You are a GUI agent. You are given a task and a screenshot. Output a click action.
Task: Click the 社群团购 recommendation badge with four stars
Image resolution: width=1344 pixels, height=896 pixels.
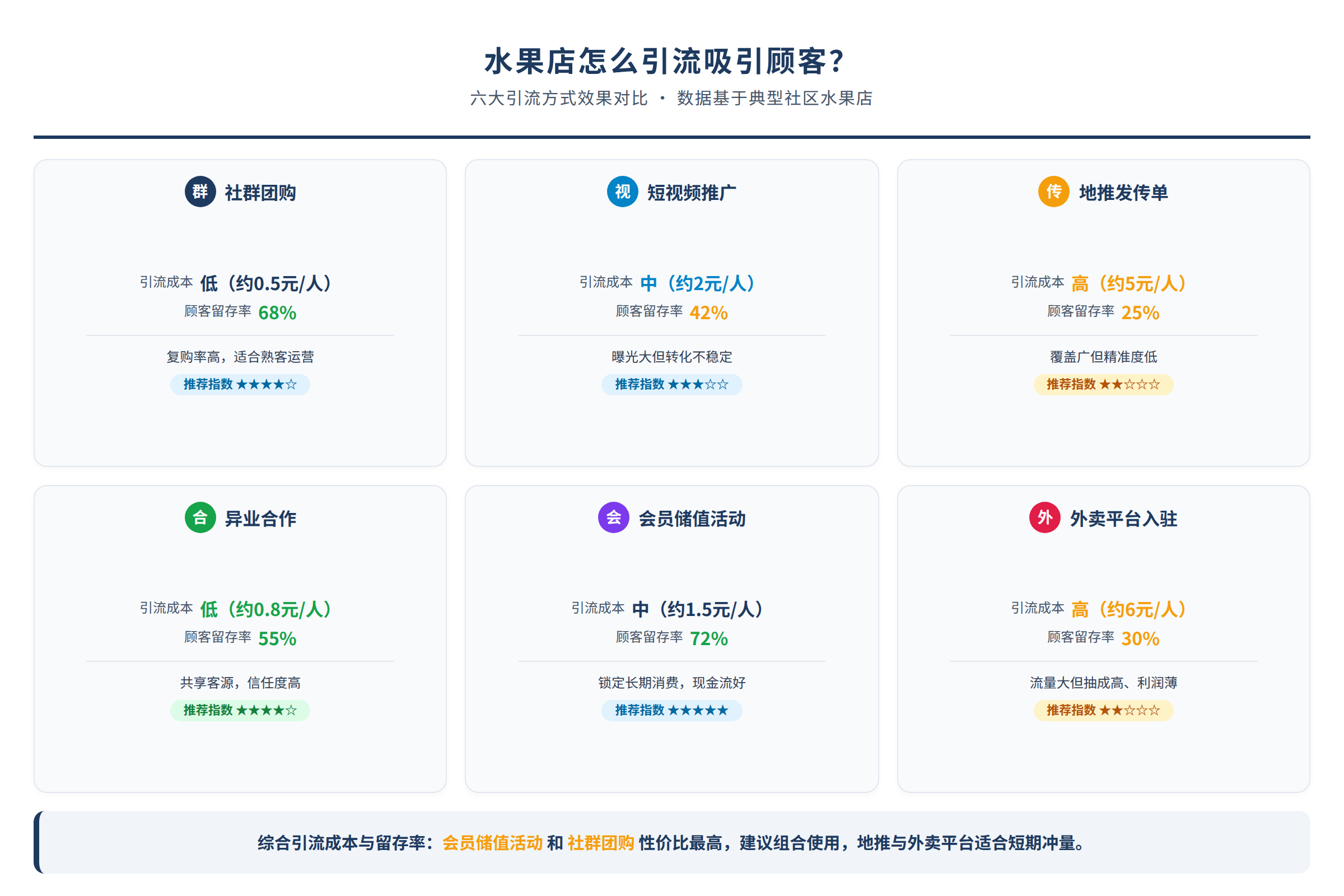pos(240,384)
